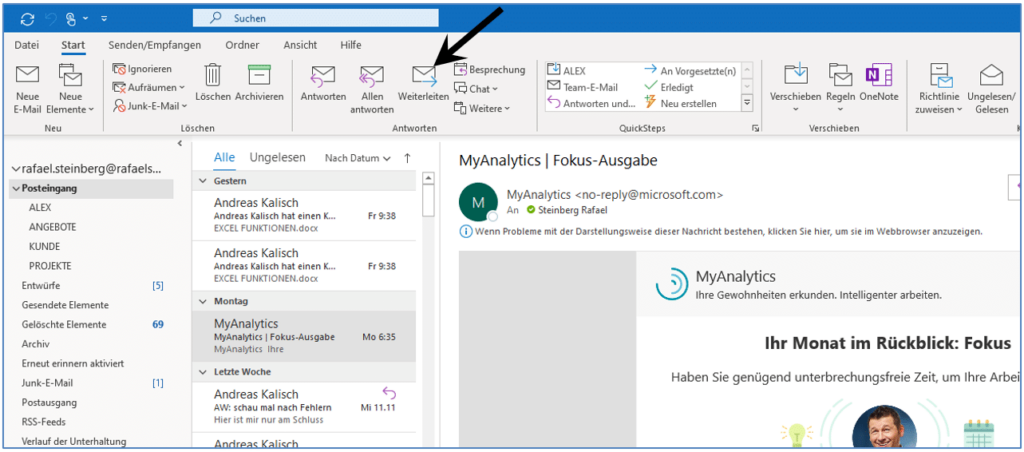
Task: Open the Verschieben menu
Action: 795,89
